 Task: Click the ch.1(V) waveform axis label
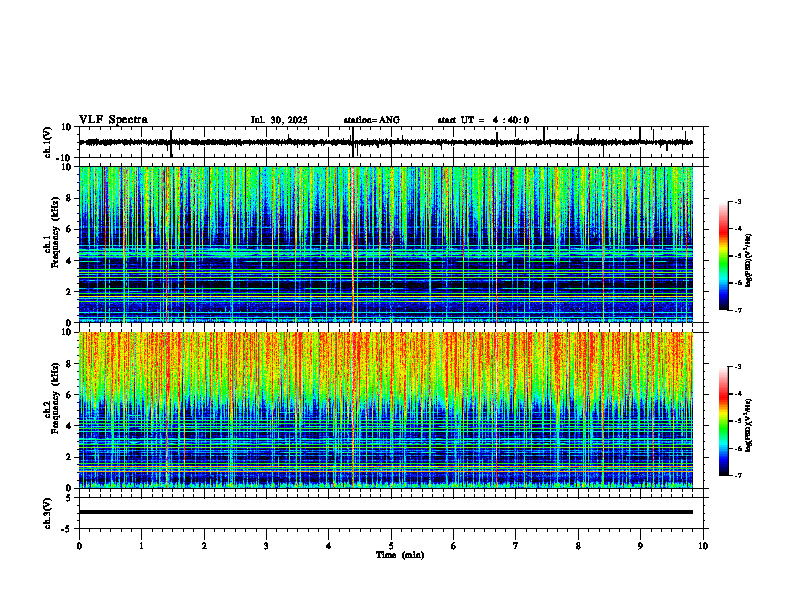coord(48,142)
